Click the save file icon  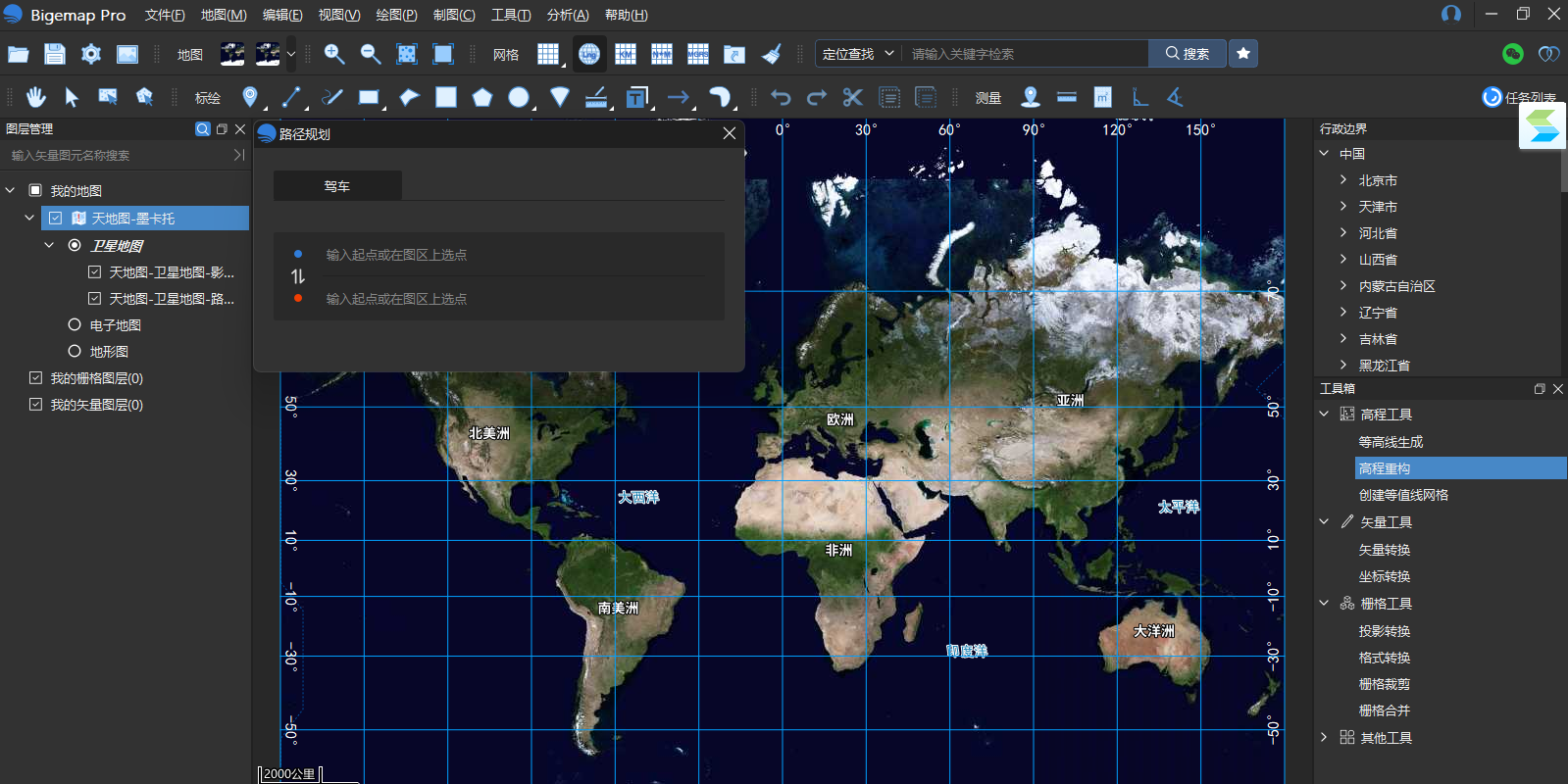[55, 54]
